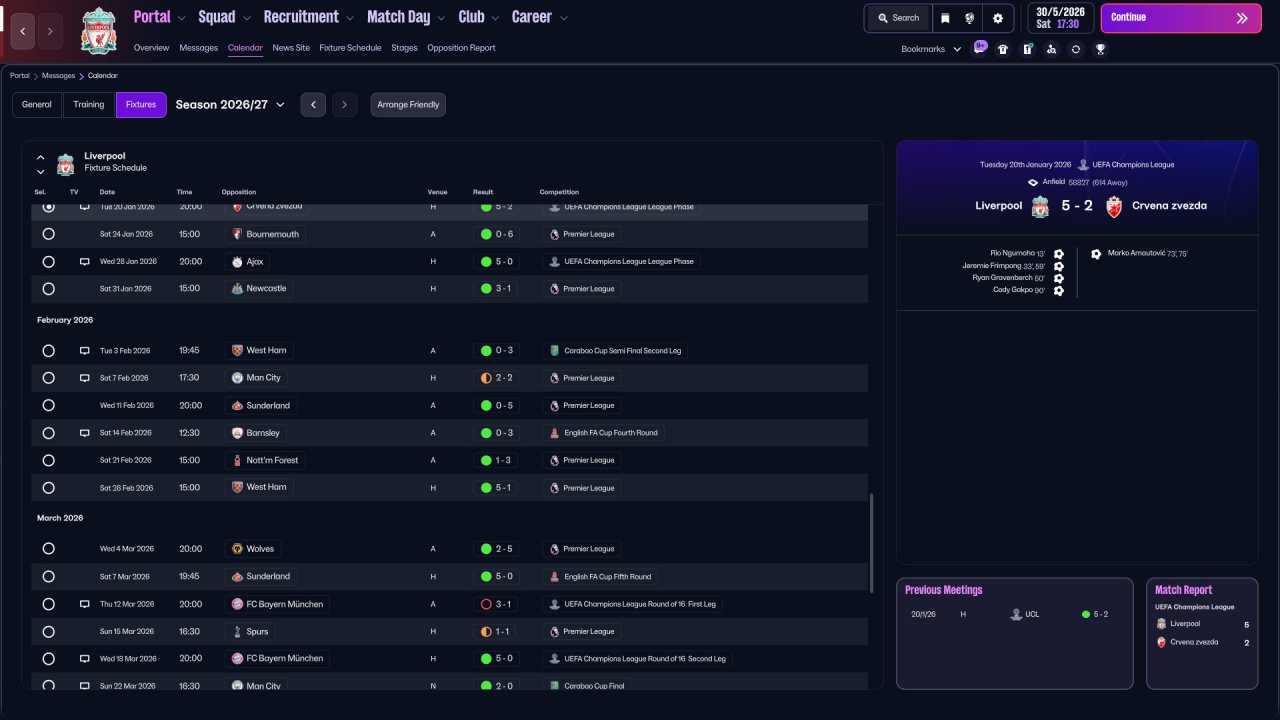The image size is (1280, 720).
Task: Open the globe world icon in top bar
Action: [970, 18]
